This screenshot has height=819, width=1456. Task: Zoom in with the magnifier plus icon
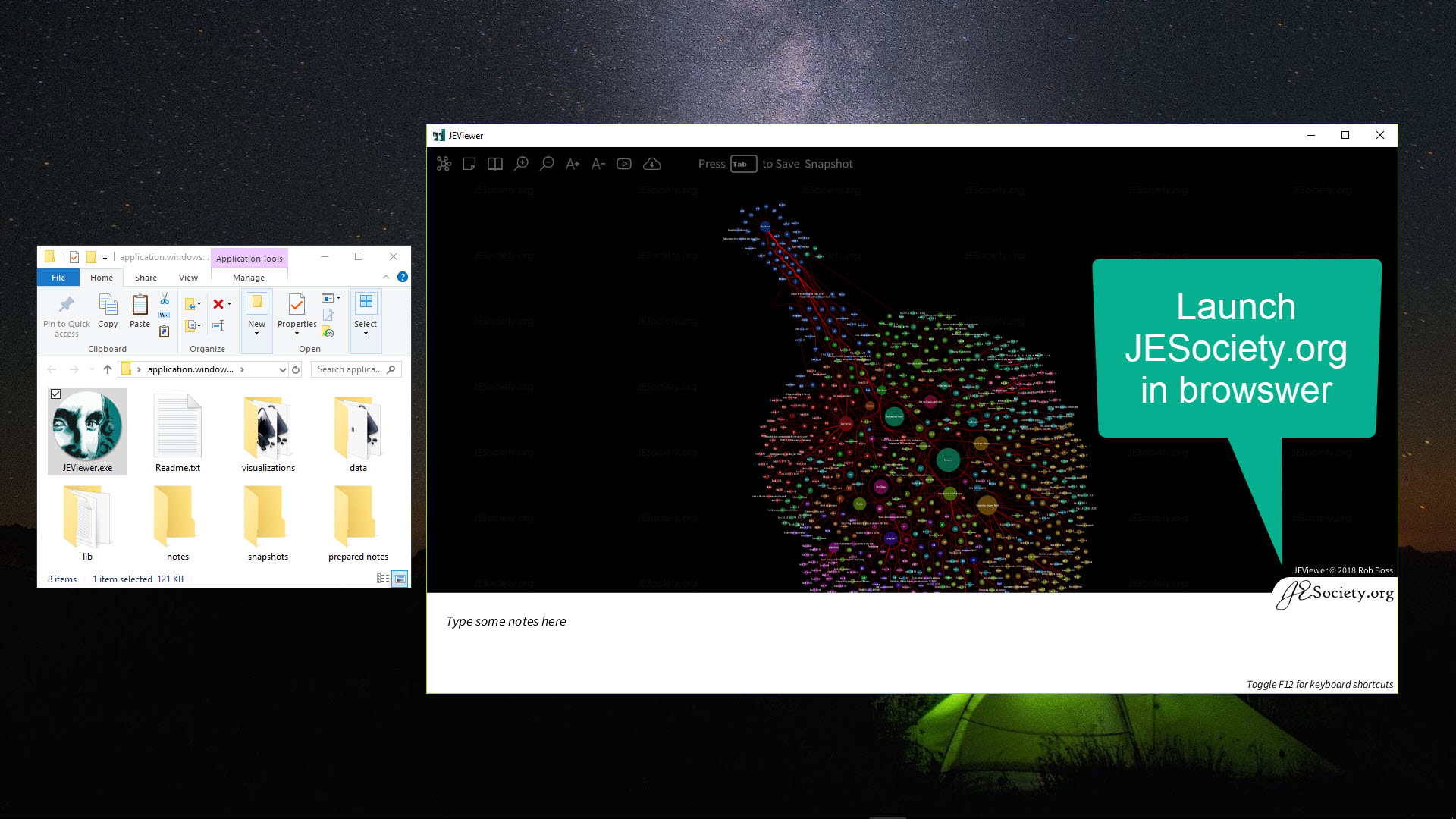click(521, 164)
